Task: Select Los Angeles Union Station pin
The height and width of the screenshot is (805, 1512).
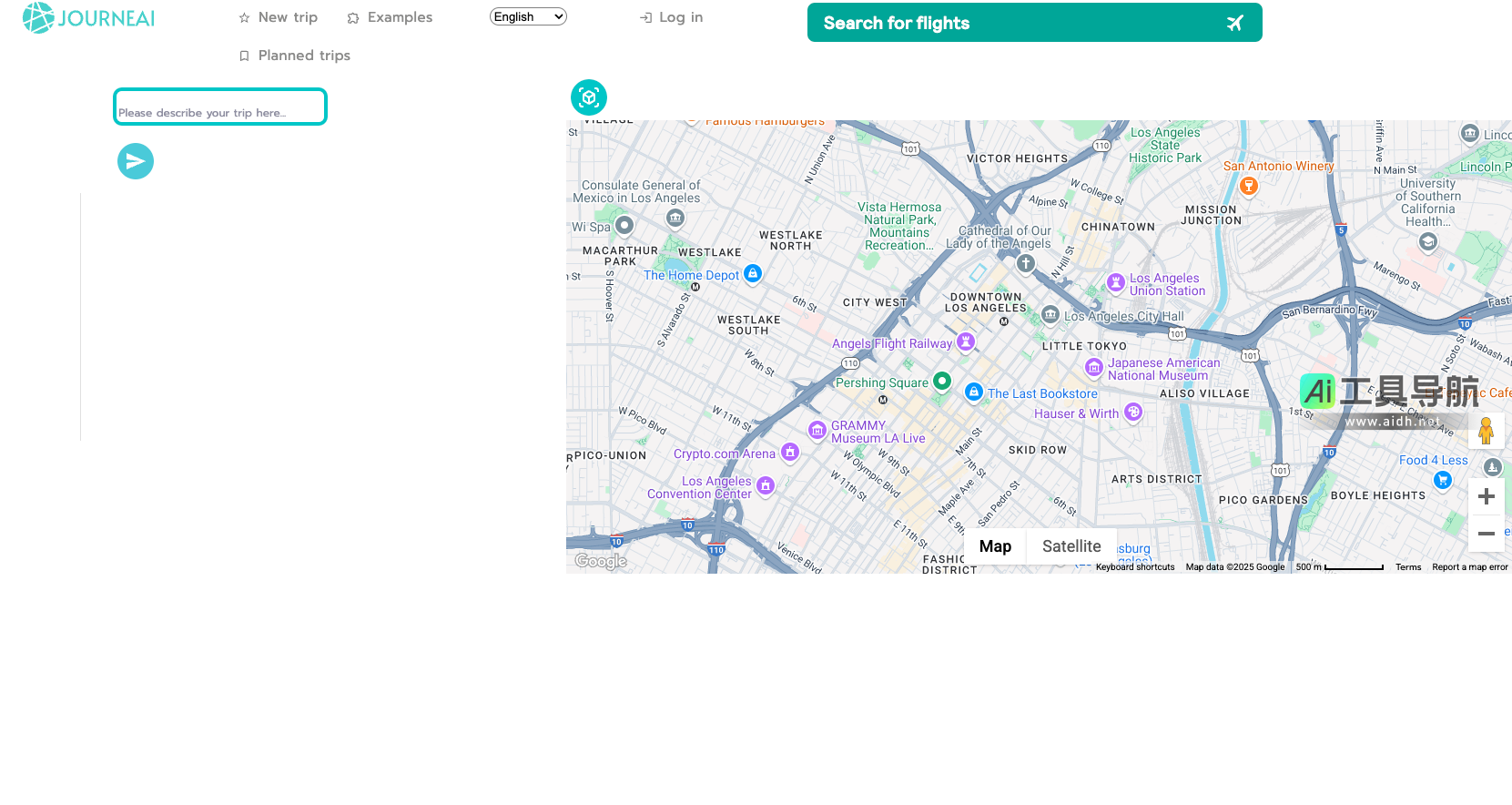Action: [1116, 283]
